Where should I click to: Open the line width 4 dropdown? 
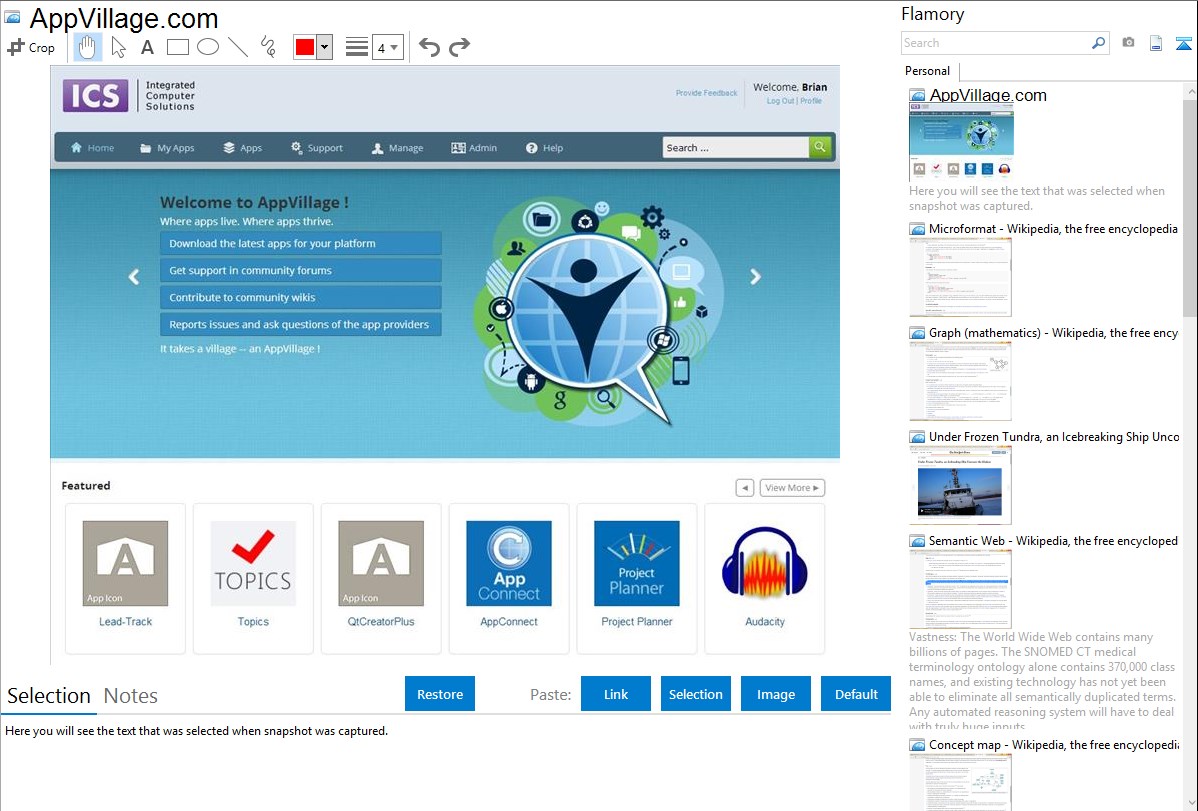point(387,47)
